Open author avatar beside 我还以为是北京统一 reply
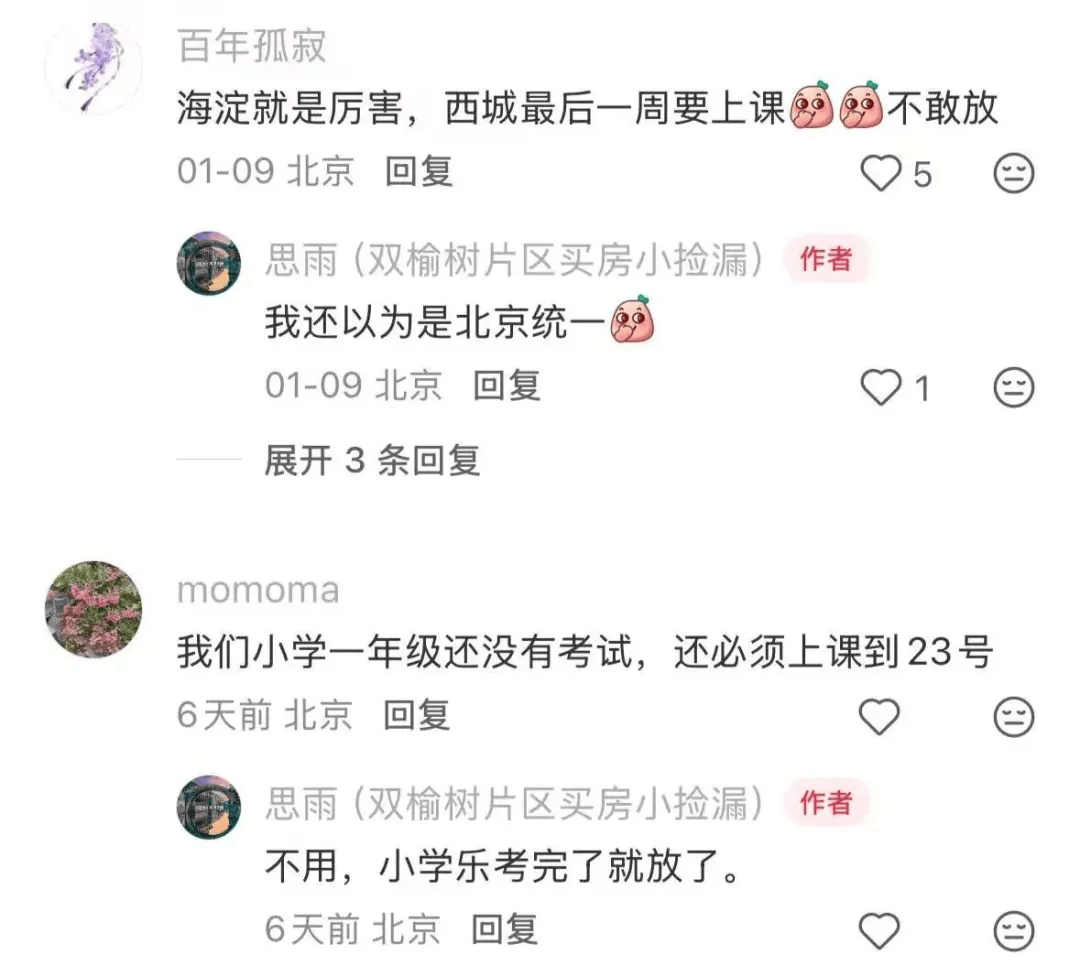The height and width of the screenshot is (977, 1080). tap(209, 263)
